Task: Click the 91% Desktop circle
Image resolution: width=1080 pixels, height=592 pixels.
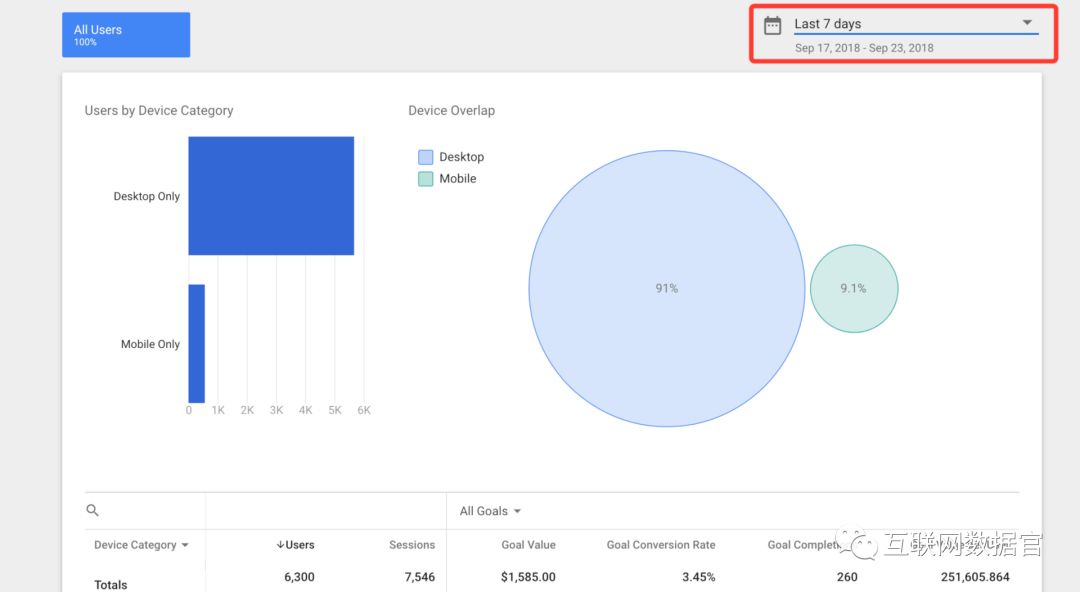Action: click(x=666, y=288)
